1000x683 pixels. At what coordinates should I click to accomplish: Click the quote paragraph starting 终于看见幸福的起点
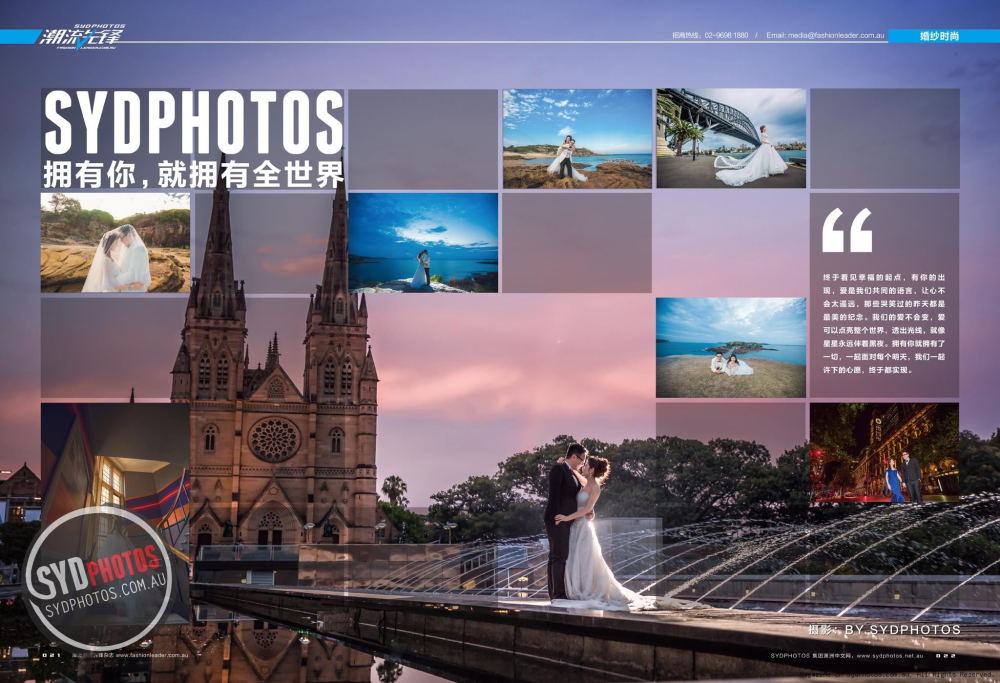coord(884,323)
